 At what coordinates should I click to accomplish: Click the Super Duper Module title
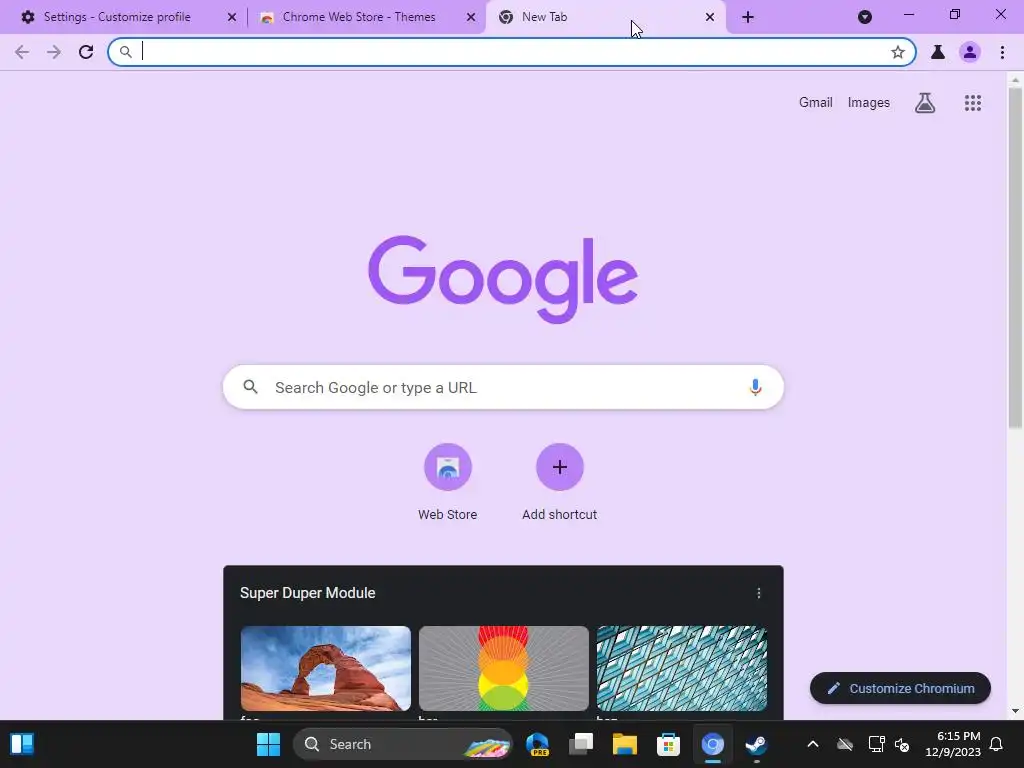(308, 593)
